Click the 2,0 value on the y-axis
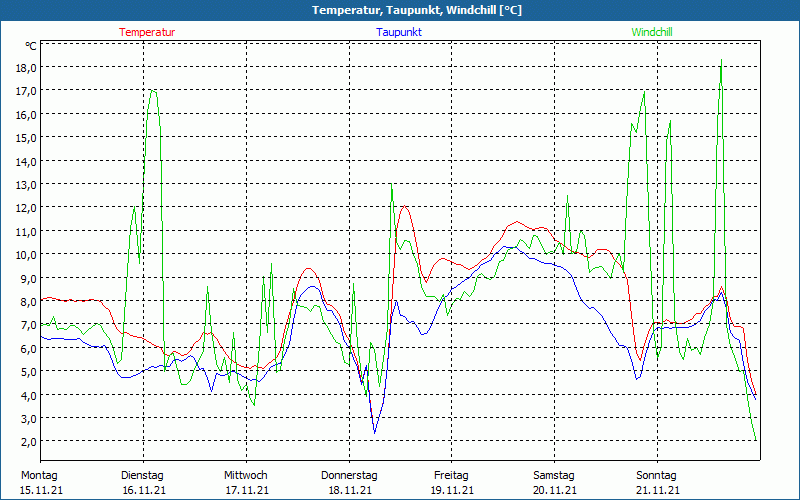The width and height of the screenshot is (800, 500). (x=27, y=441)
